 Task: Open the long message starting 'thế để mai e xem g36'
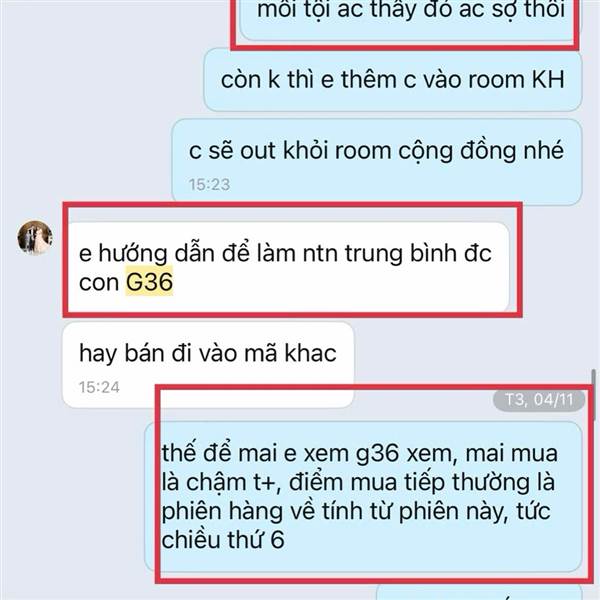click(x=364, y=497)
